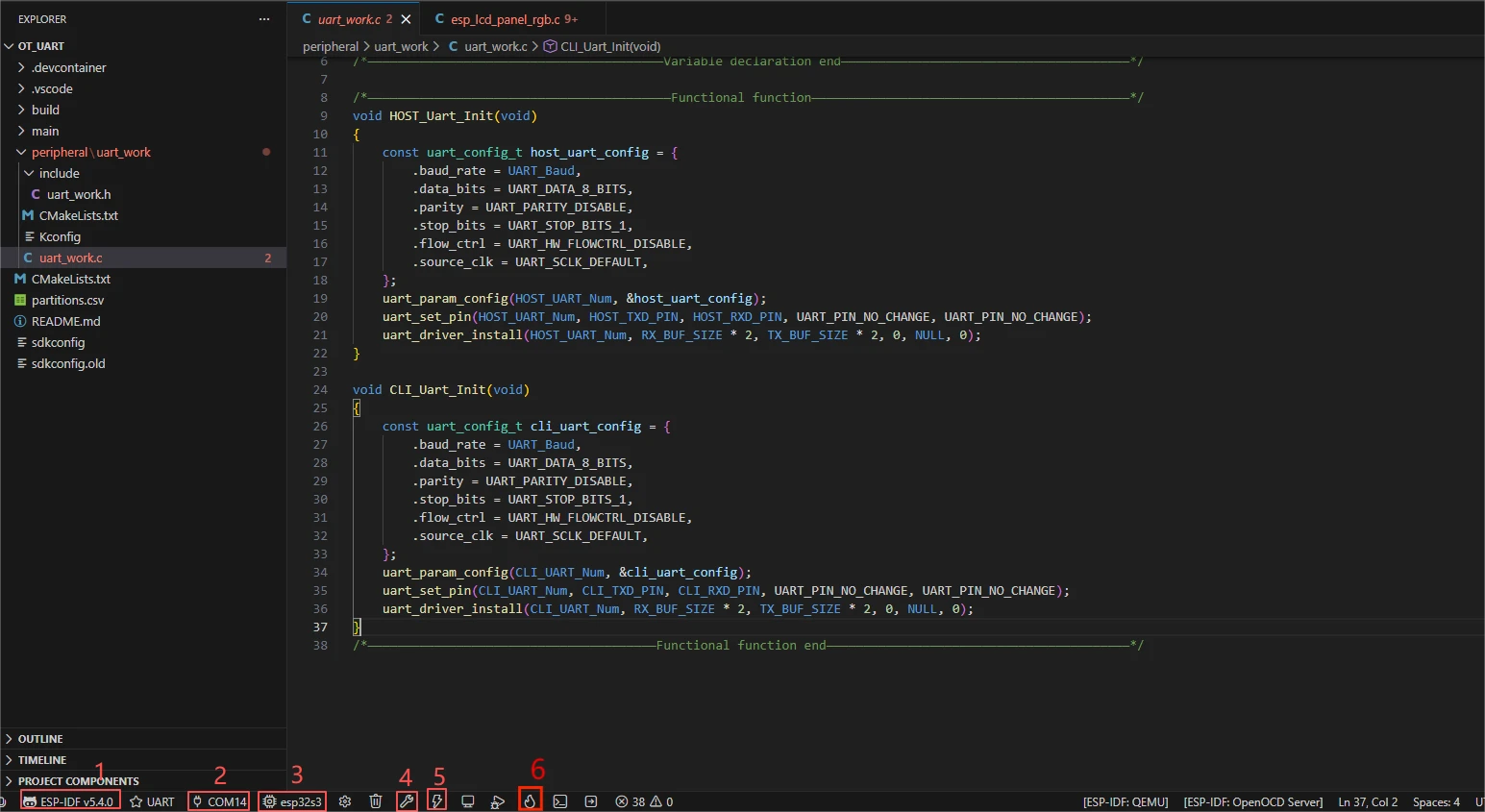Click the build, flash and monitor flame icon
Viewport: 1485px width, 812px height.
click(x=530, y=801)
